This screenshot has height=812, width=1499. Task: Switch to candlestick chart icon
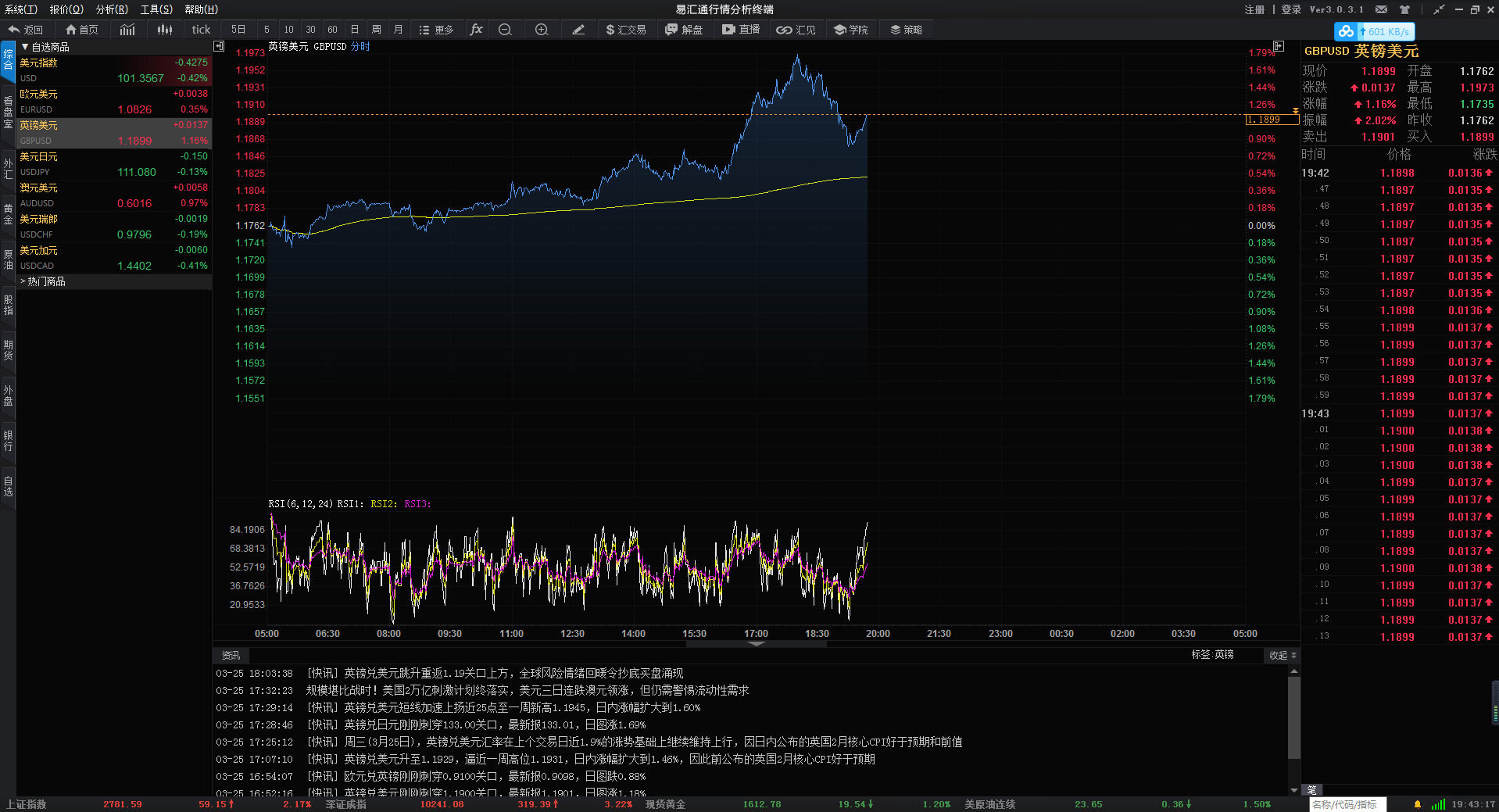tap(165, 30)
